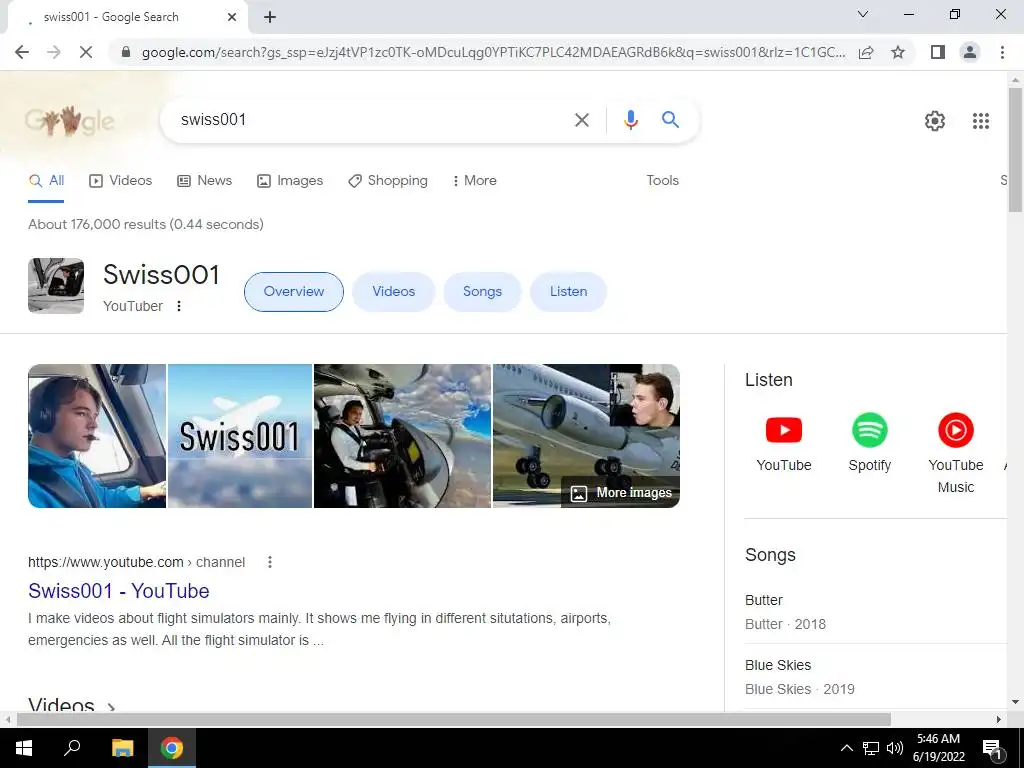Click inside the swiss001 search field
Screen dimensions: 1024x768
(372, 120)
